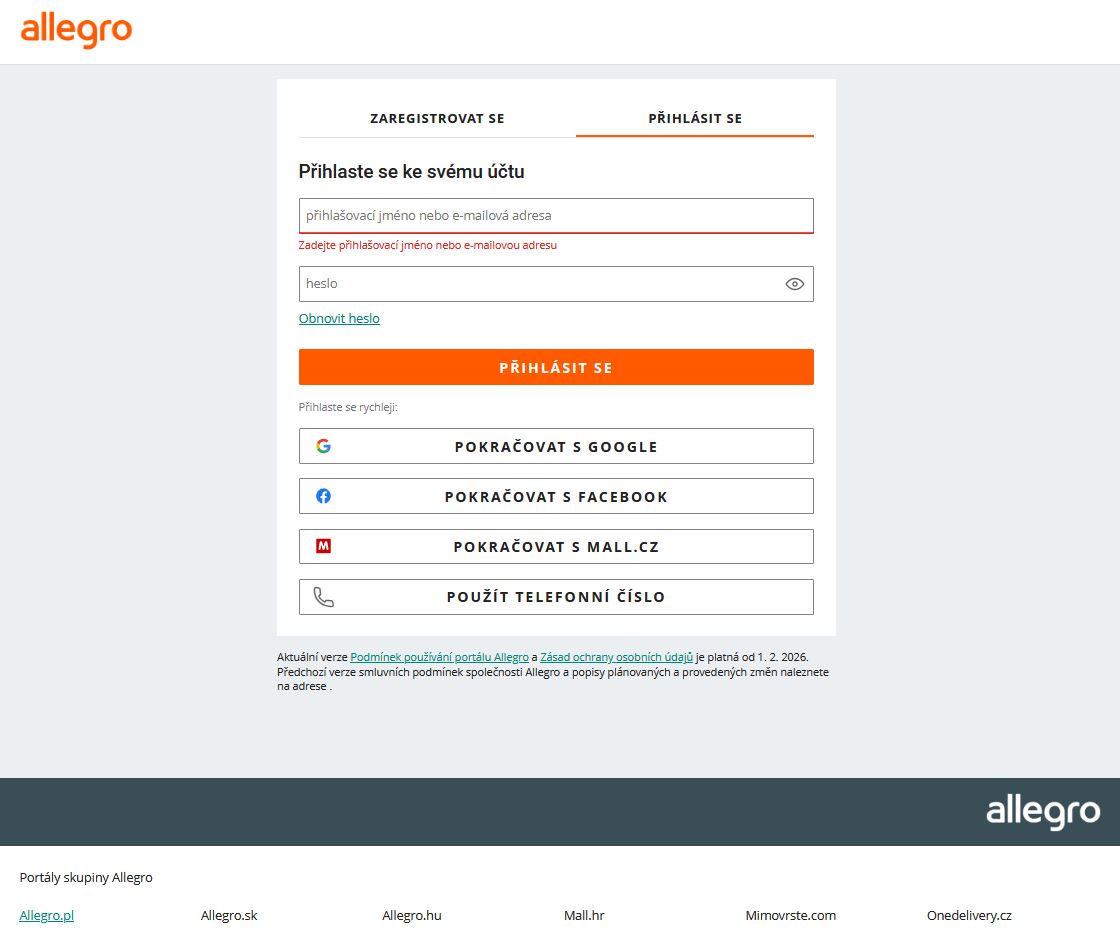Viewport: 1120px width, 934px height.
Task: Click the Allegro logo in the dark footer
Action: [1043, 812]
